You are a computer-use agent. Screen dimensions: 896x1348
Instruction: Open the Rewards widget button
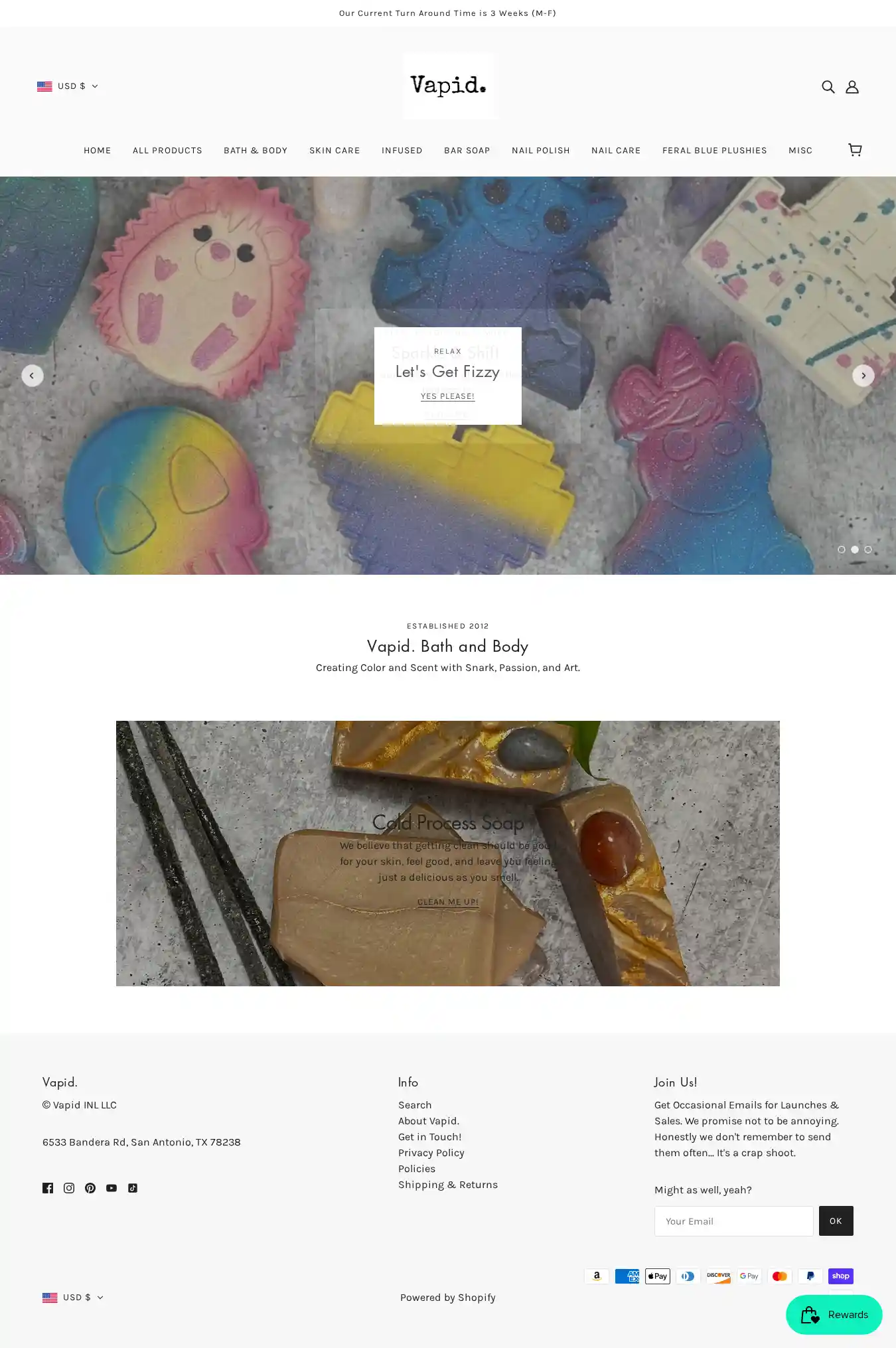click(834, 1315)
